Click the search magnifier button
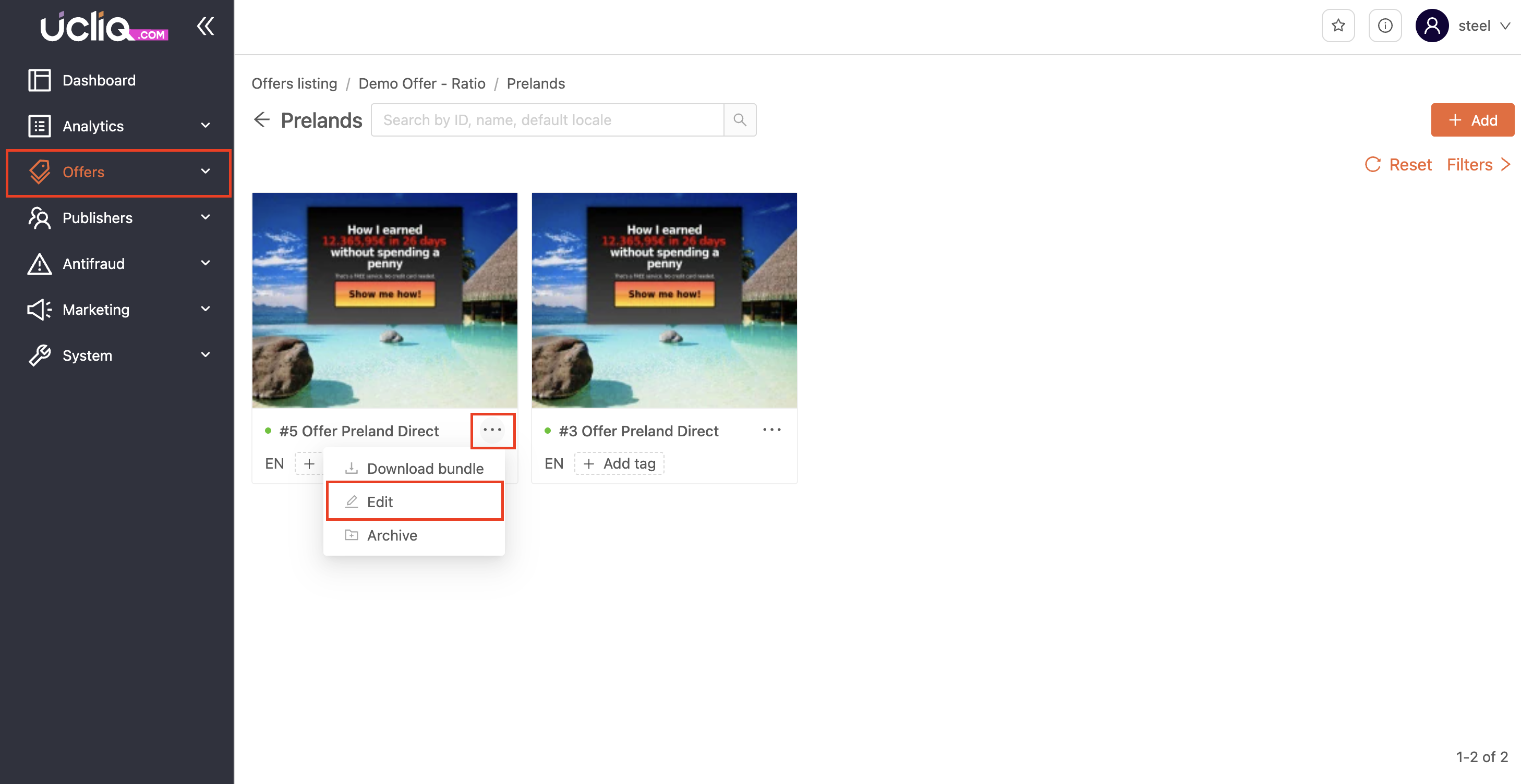1521x784 pixels. (739, 120)
